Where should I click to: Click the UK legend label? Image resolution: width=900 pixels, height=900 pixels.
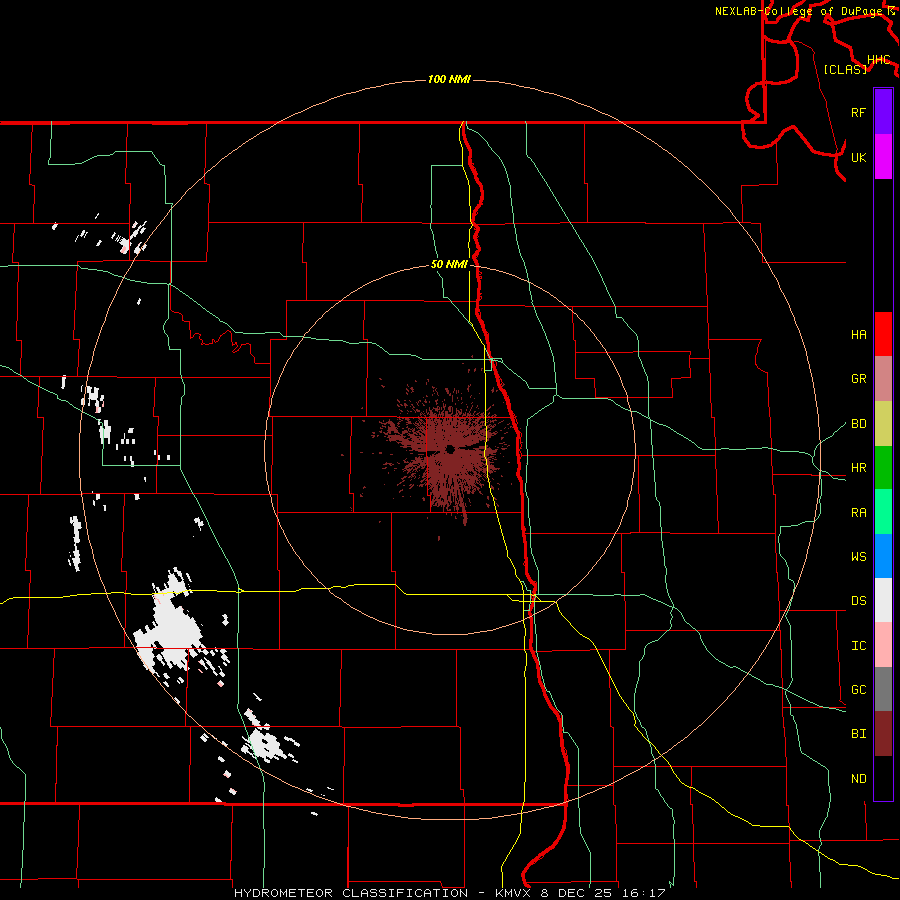[859, 157]
